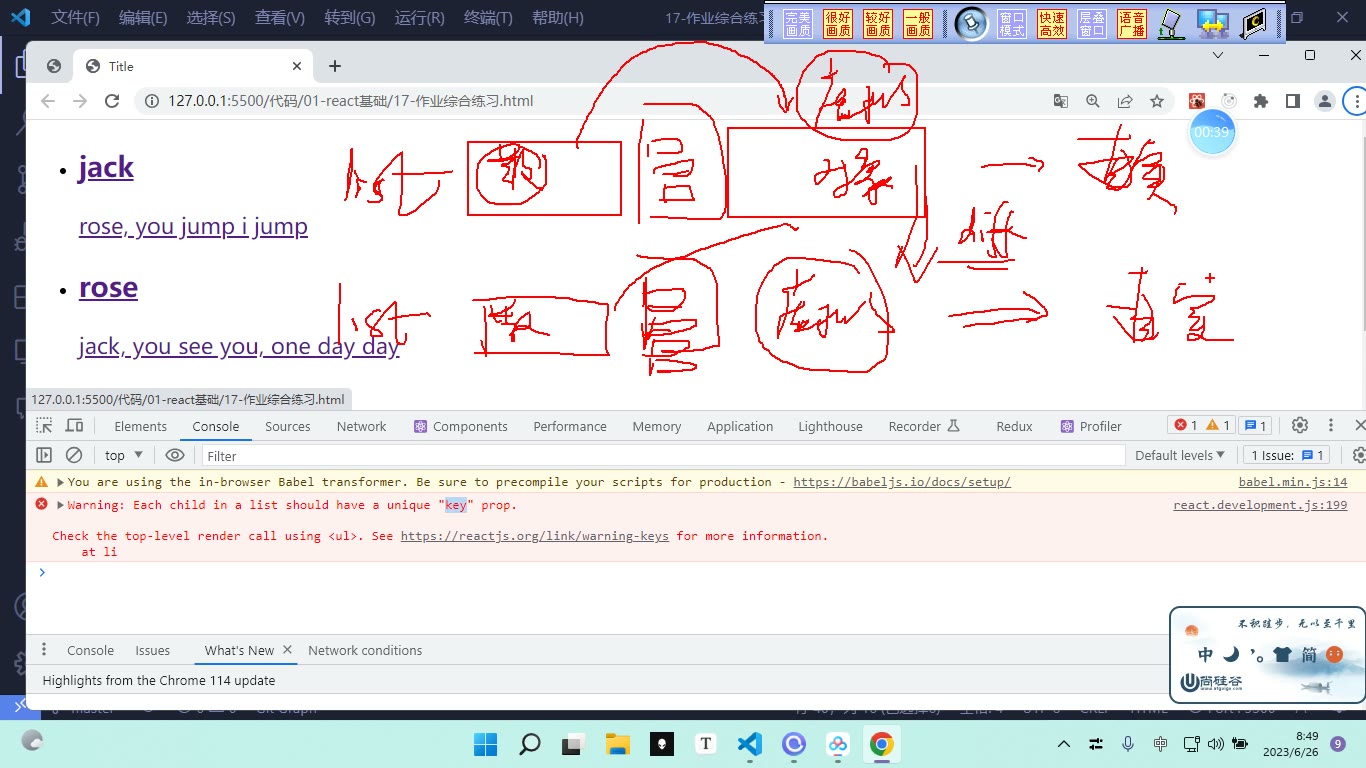Switch to the Elements tab in DevTools
The image size is (1366, 768).
(x=141, y=426)
